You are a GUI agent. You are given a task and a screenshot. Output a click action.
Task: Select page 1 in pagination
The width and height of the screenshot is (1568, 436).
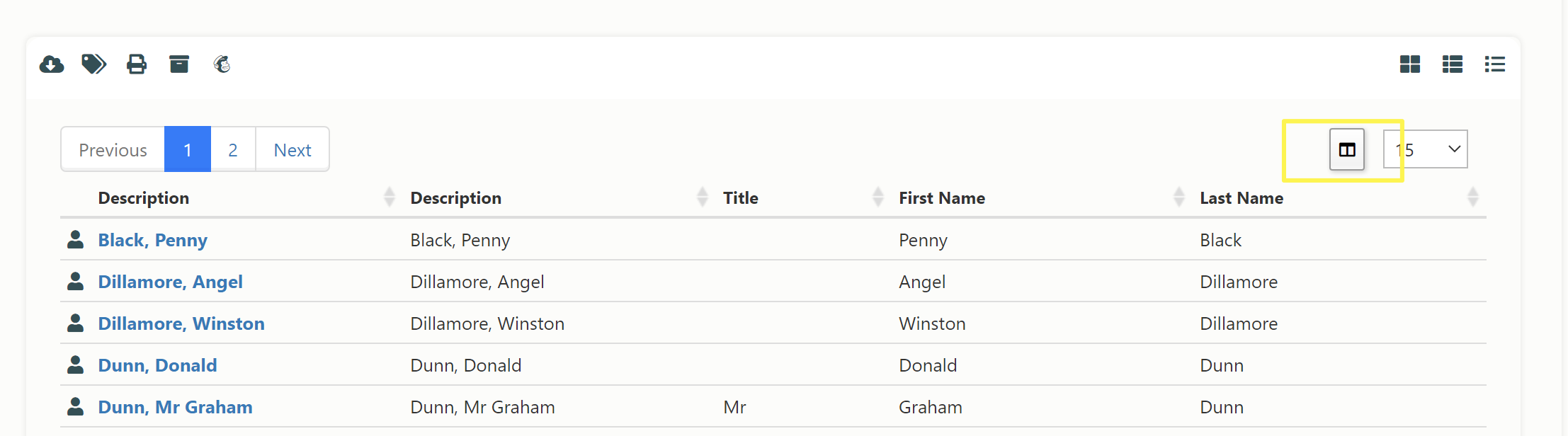[188, 149]
